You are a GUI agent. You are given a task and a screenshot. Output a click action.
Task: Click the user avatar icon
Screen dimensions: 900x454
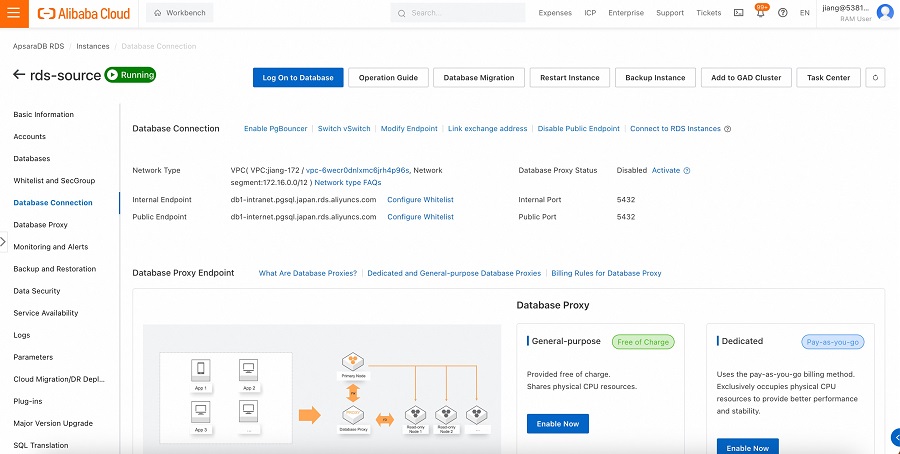(x=884, y=13)
